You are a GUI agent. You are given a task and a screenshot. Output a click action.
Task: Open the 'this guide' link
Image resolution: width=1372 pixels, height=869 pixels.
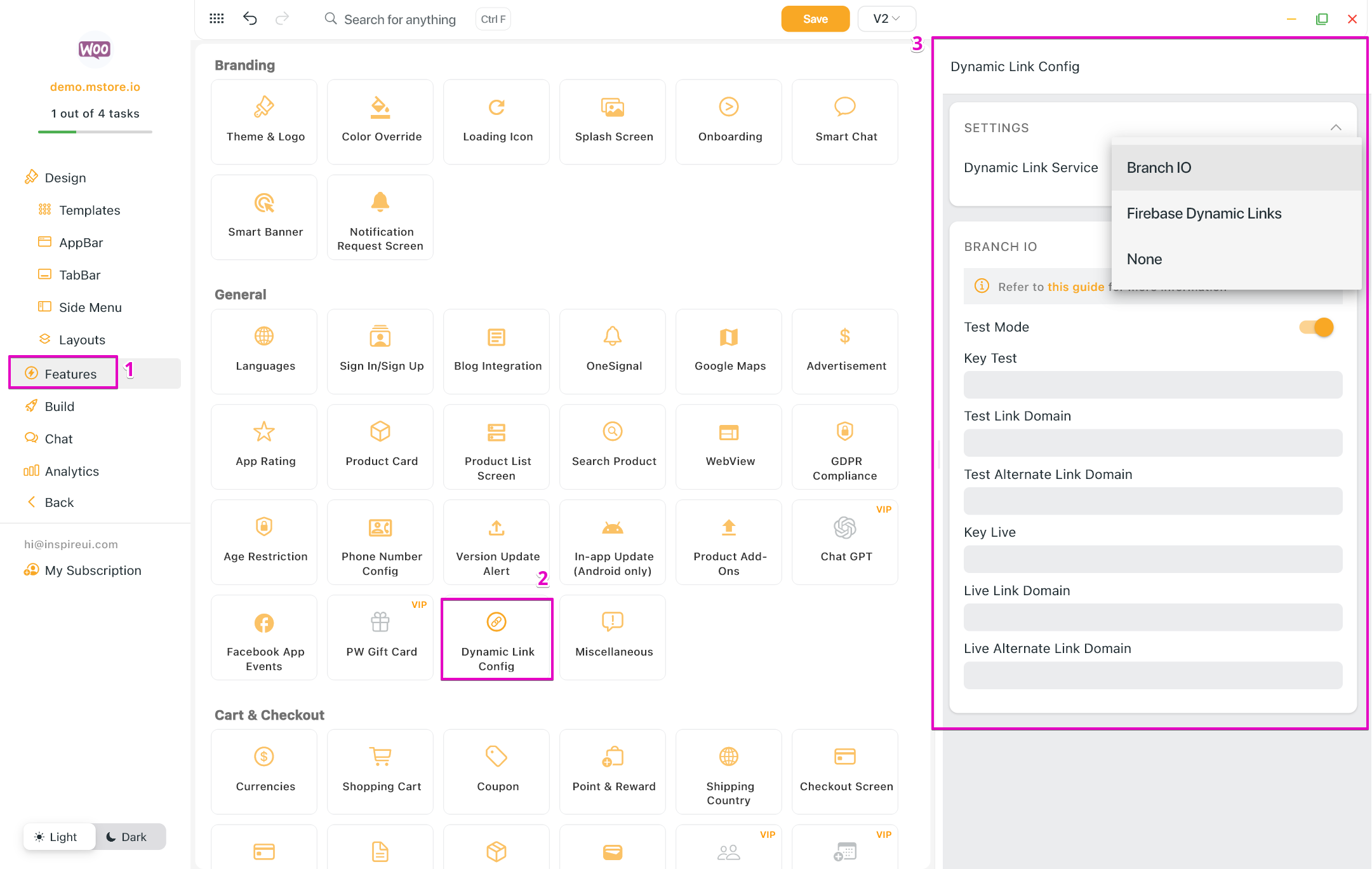tap(1076, 286)
